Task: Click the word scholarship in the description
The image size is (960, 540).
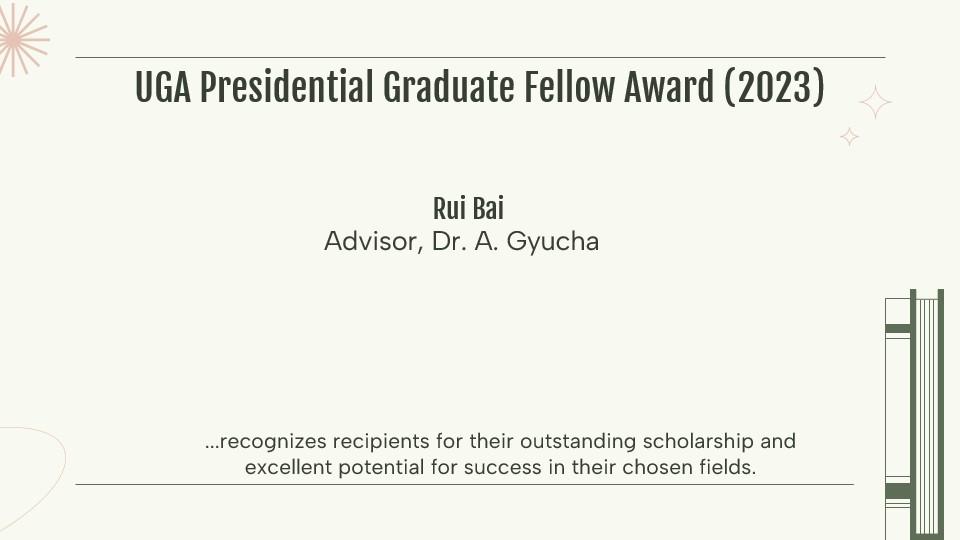Action: [x=698, y=441]
